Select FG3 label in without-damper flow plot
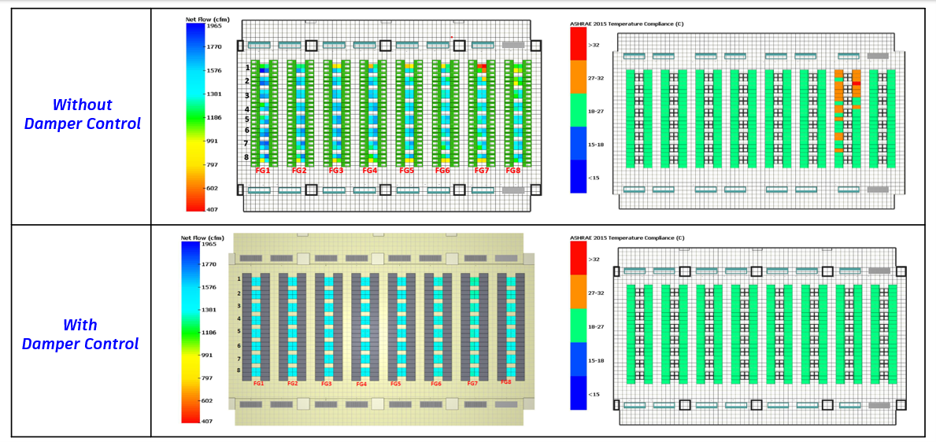Image resolution: width=936 pixels, height=442 pixels. coord(336,171)
